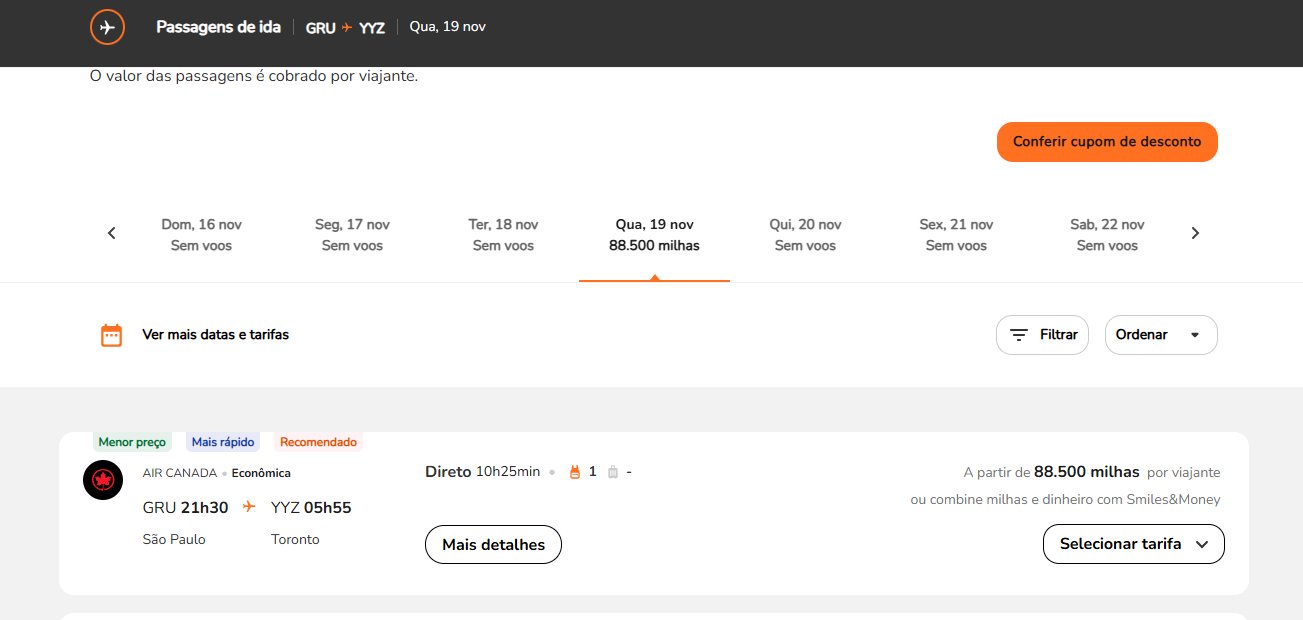The height and width of the screenshot is (620, 1303).
Task: Expand the Selecionar tarifa dropdown
Action: [1133, 544]
